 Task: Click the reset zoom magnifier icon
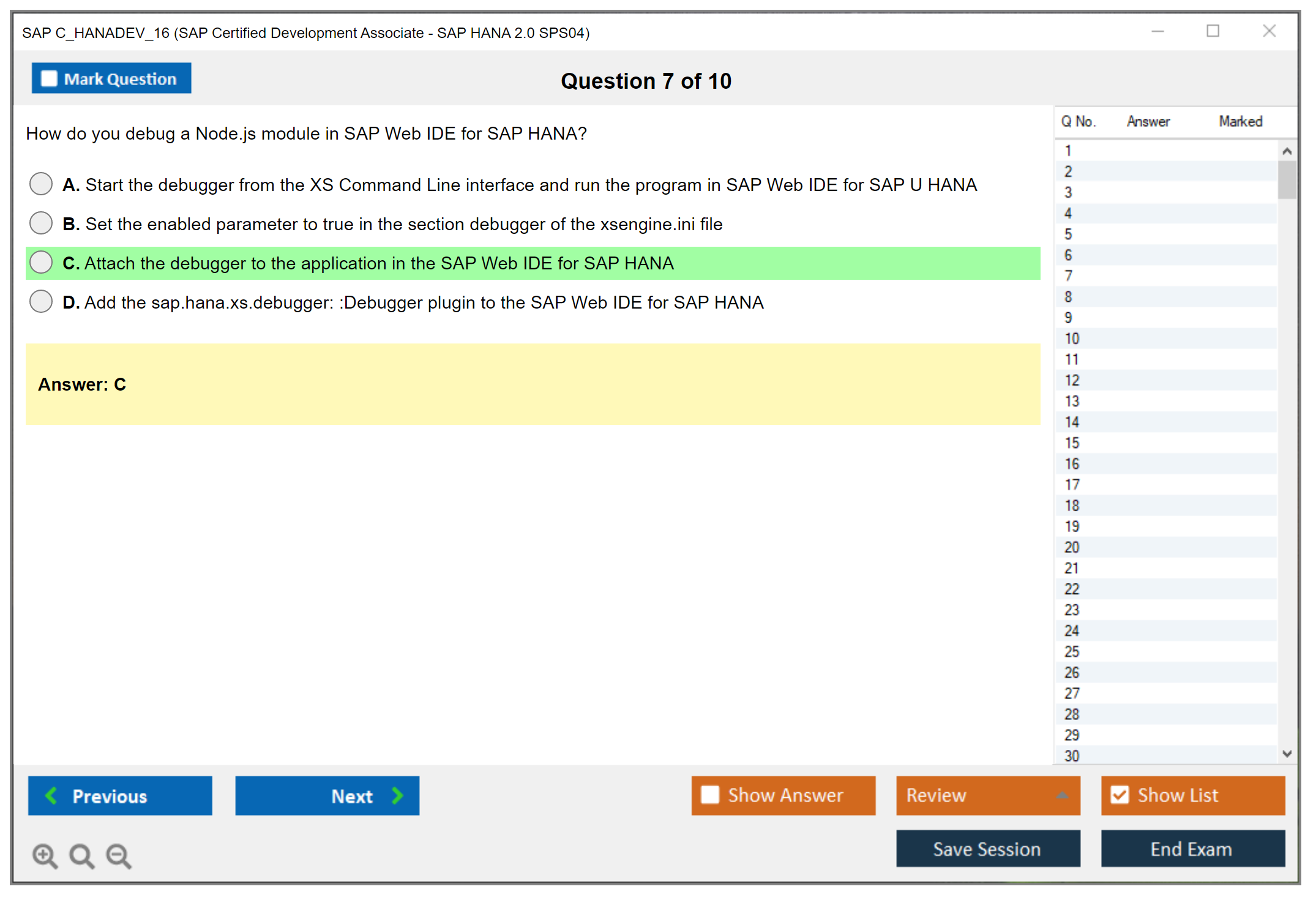(x=81, y=855)
